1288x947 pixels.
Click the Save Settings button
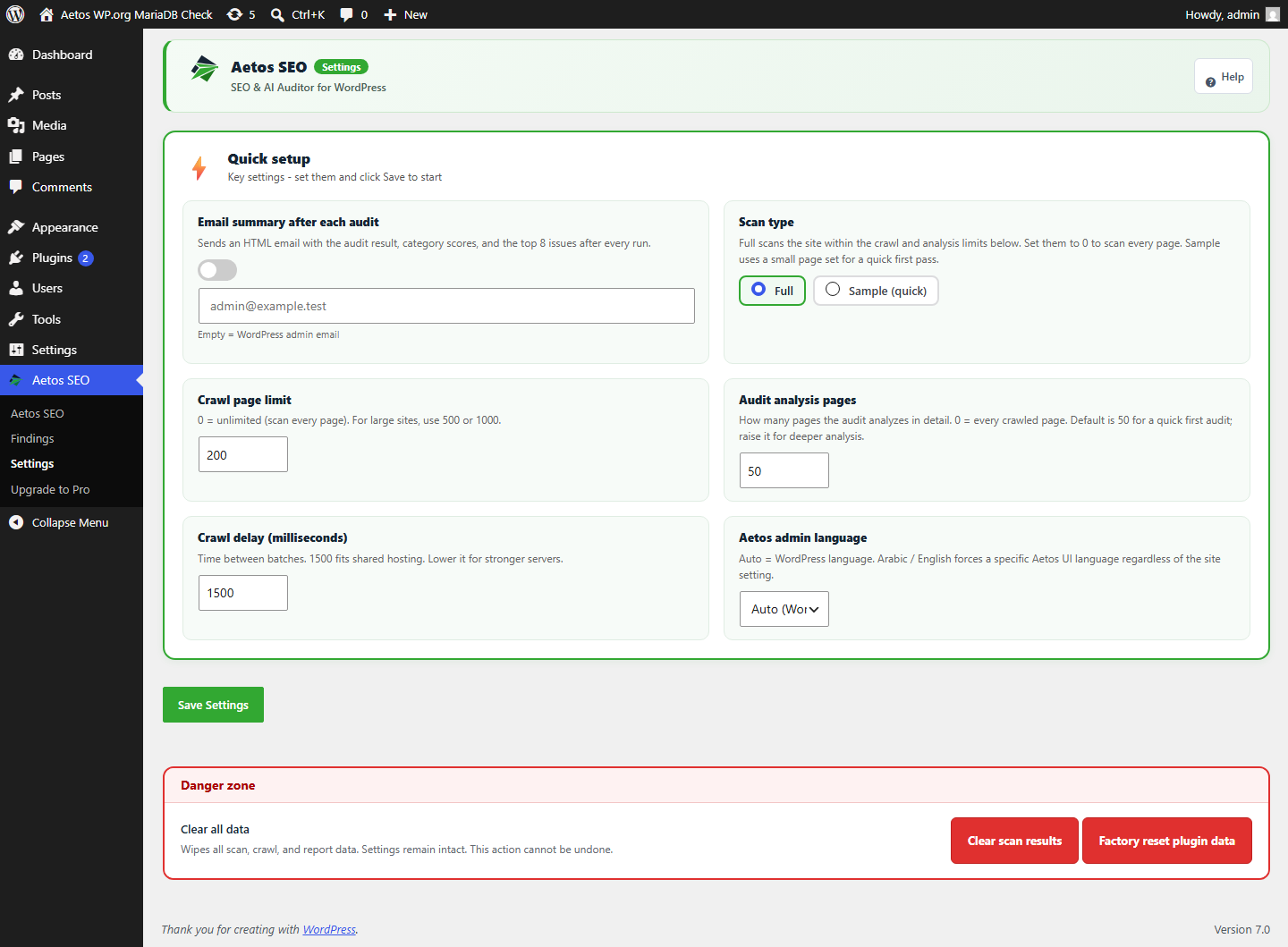coord(213,705)
